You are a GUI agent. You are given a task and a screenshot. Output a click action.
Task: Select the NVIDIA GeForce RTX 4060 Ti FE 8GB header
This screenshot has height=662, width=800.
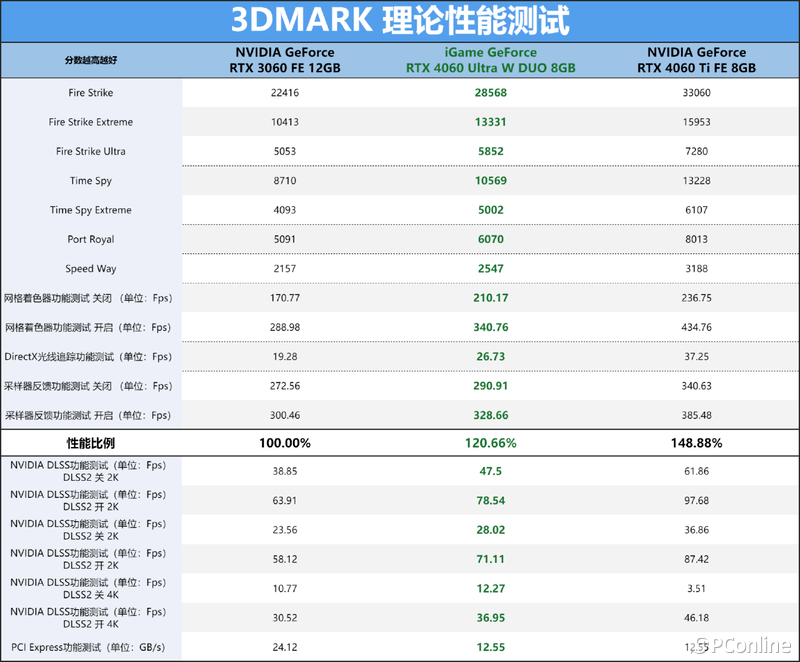[x=696, y=60]
